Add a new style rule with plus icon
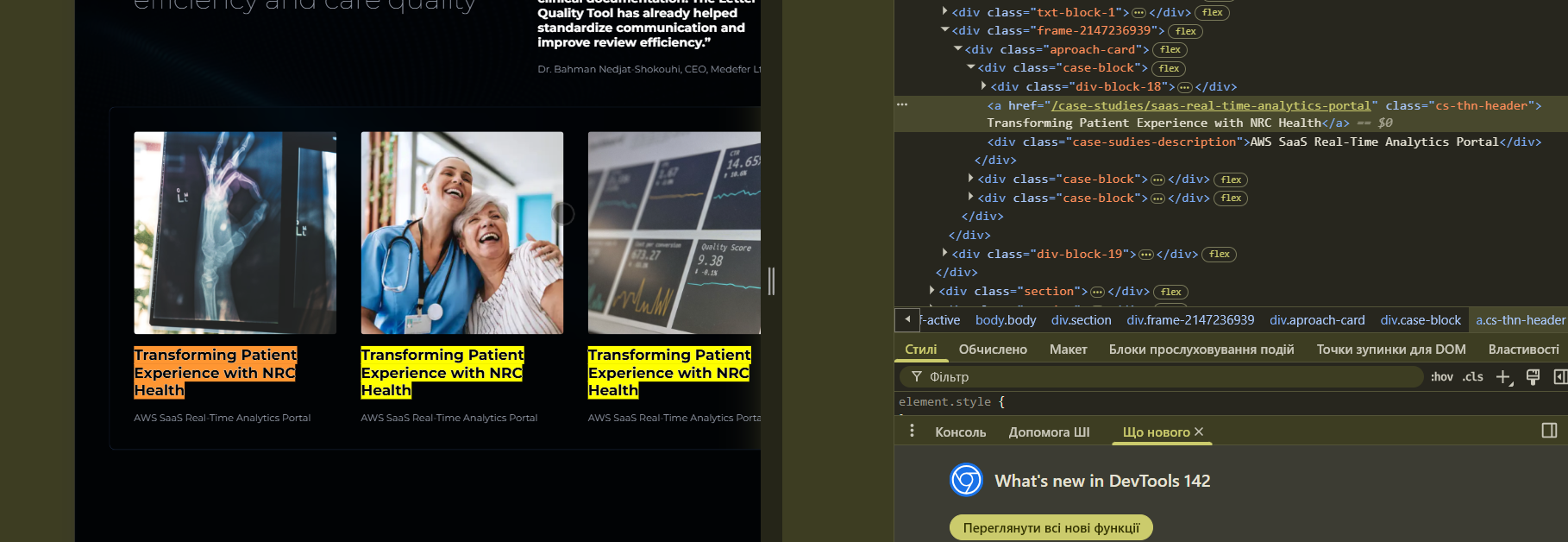The image size is (1568, 542). pos(1503,376)
